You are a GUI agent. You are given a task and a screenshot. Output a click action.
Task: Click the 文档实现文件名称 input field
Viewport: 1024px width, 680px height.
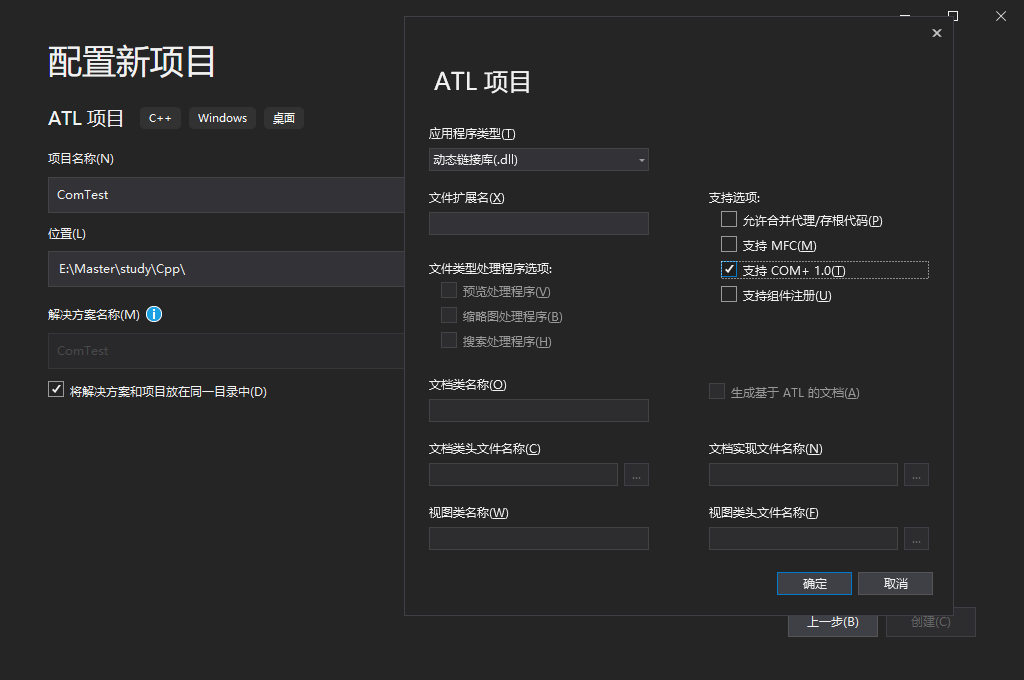(x=803, y=475)
